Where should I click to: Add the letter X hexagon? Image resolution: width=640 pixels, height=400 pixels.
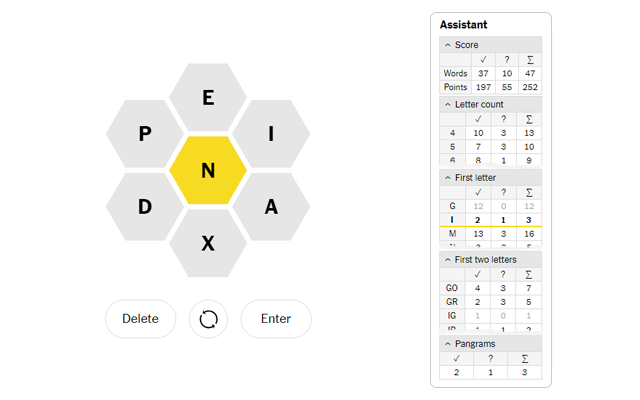(208, 243)
